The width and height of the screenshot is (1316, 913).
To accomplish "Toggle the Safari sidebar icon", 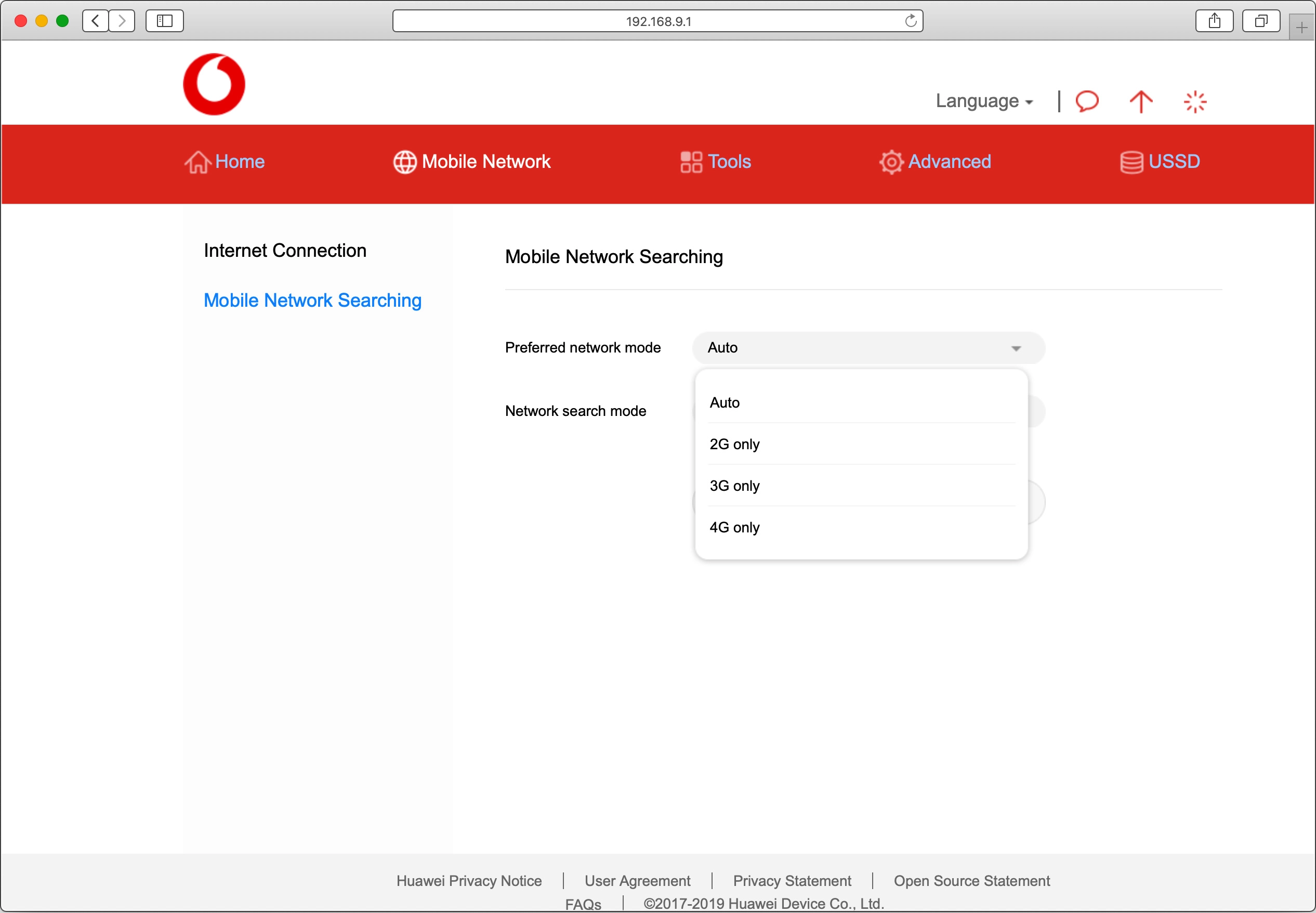I will [x=164, y=21].
